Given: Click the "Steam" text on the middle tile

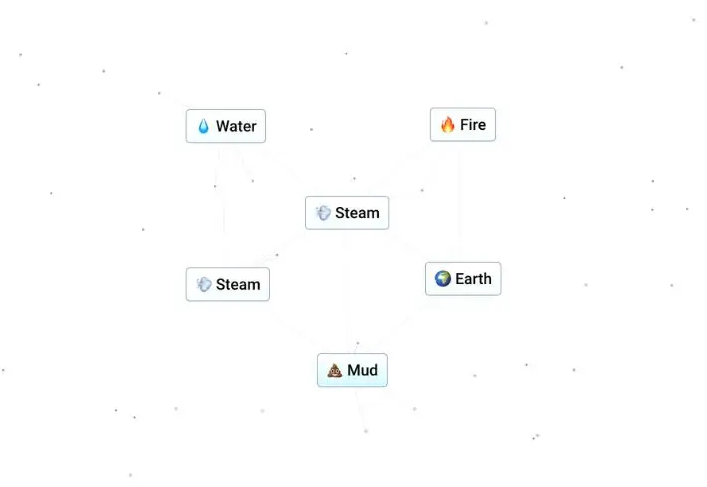Looking at the screenshot, I should pos(358,213).
